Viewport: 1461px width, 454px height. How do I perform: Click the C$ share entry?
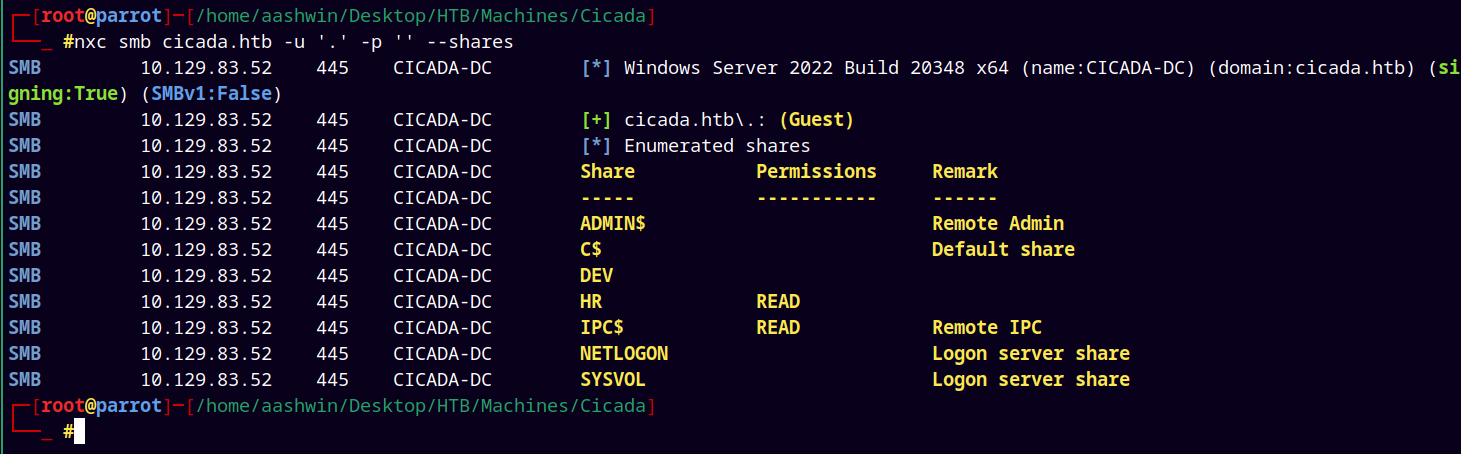tap(590, 249)
